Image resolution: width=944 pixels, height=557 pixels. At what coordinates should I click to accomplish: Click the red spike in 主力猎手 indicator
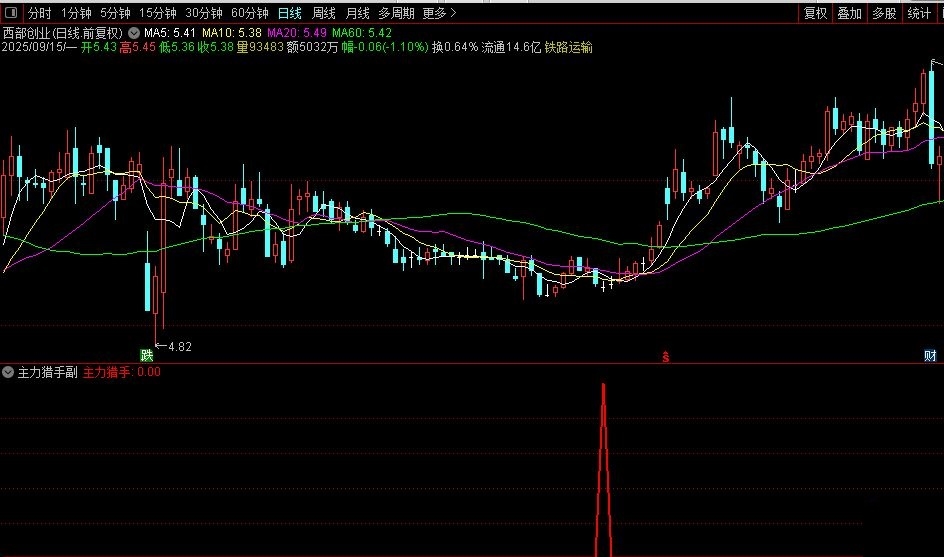tap(603, 470)
